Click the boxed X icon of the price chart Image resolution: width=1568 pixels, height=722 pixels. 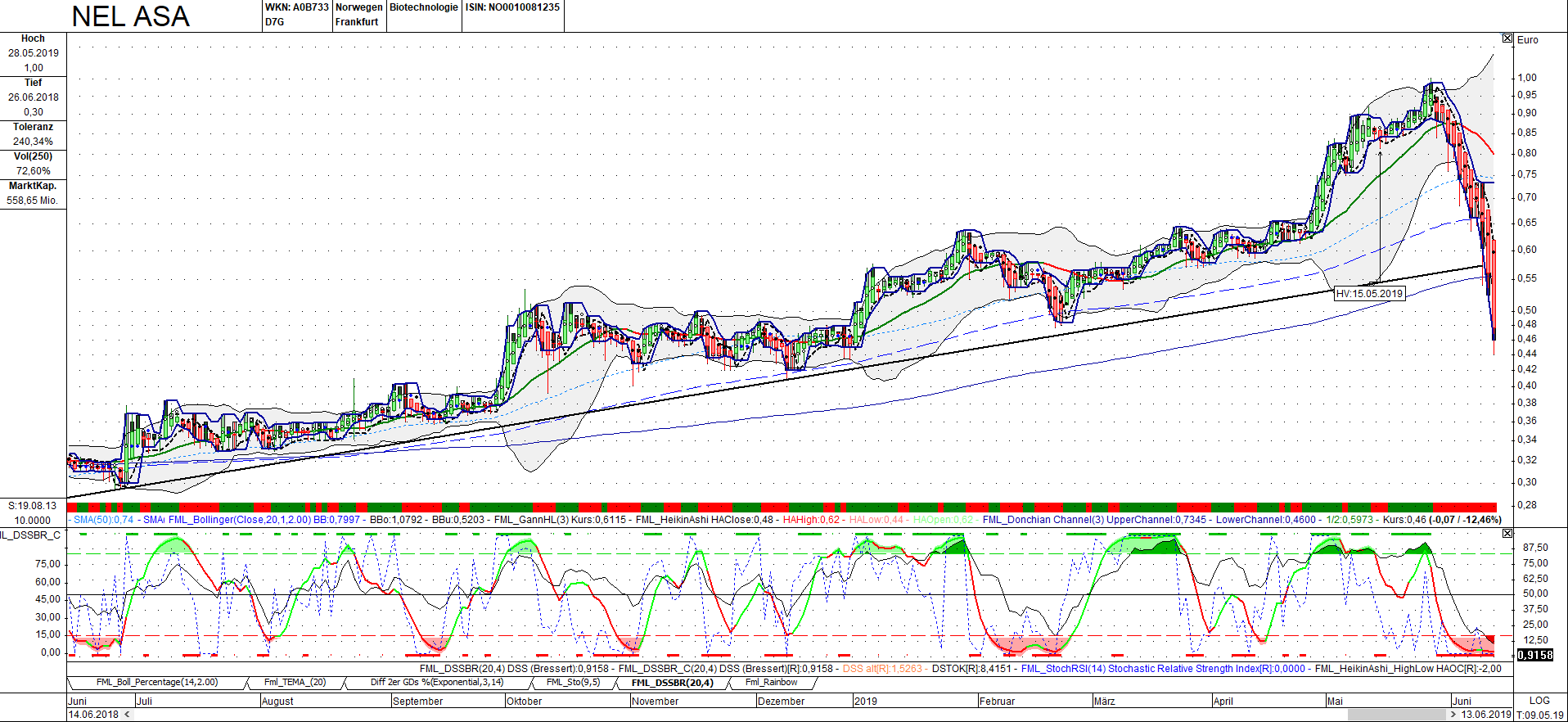1507,38
